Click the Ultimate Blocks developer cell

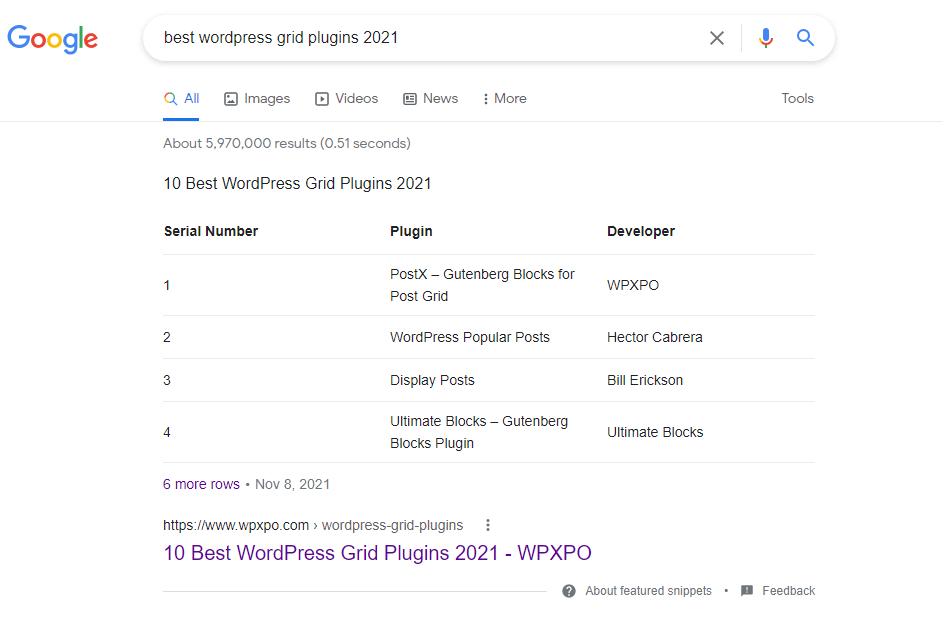655,432
